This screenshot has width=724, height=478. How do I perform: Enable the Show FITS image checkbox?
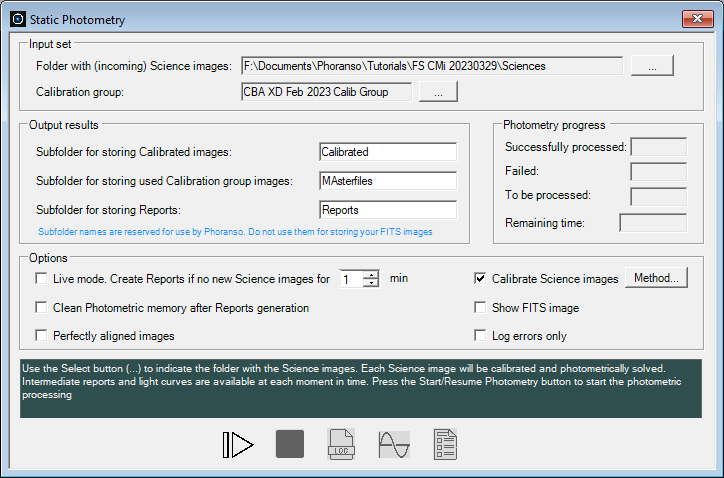(x=481, y=308)
